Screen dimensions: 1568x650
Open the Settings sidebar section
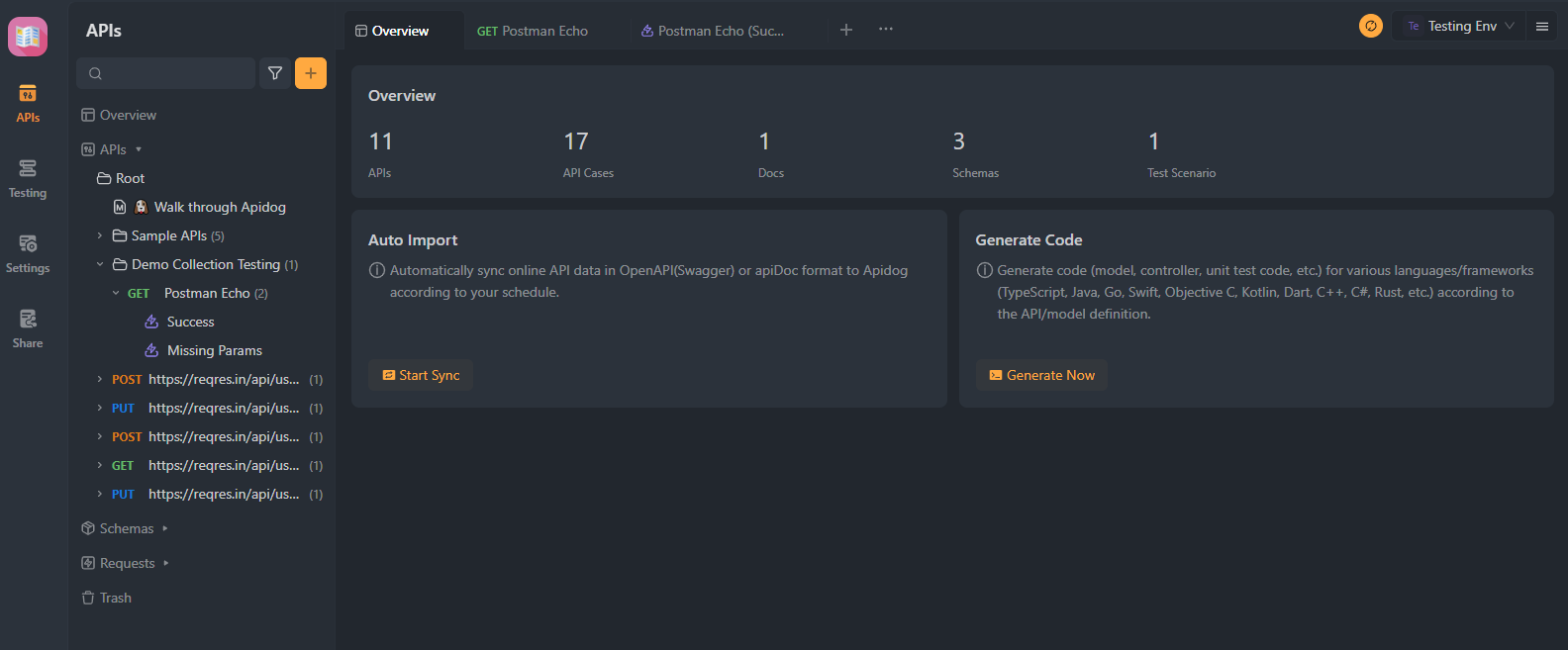point(28,254)
